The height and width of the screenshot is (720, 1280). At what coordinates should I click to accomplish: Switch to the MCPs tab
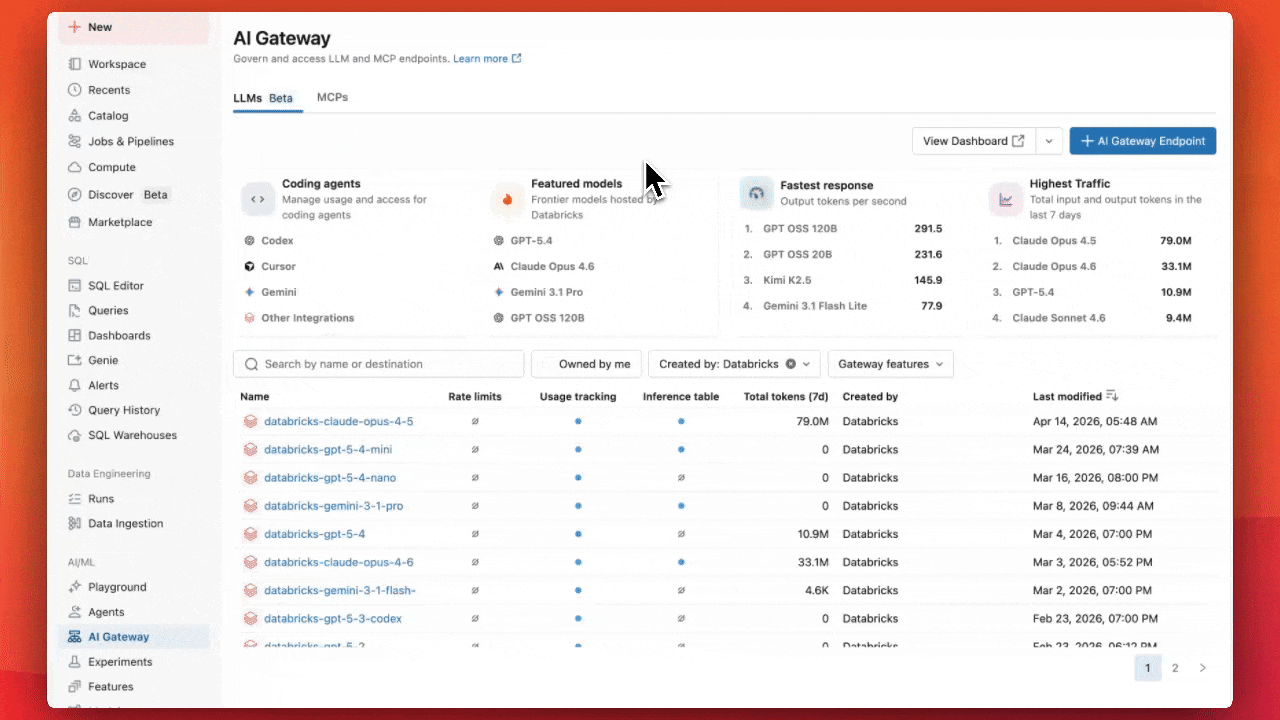tap(332, 97)
